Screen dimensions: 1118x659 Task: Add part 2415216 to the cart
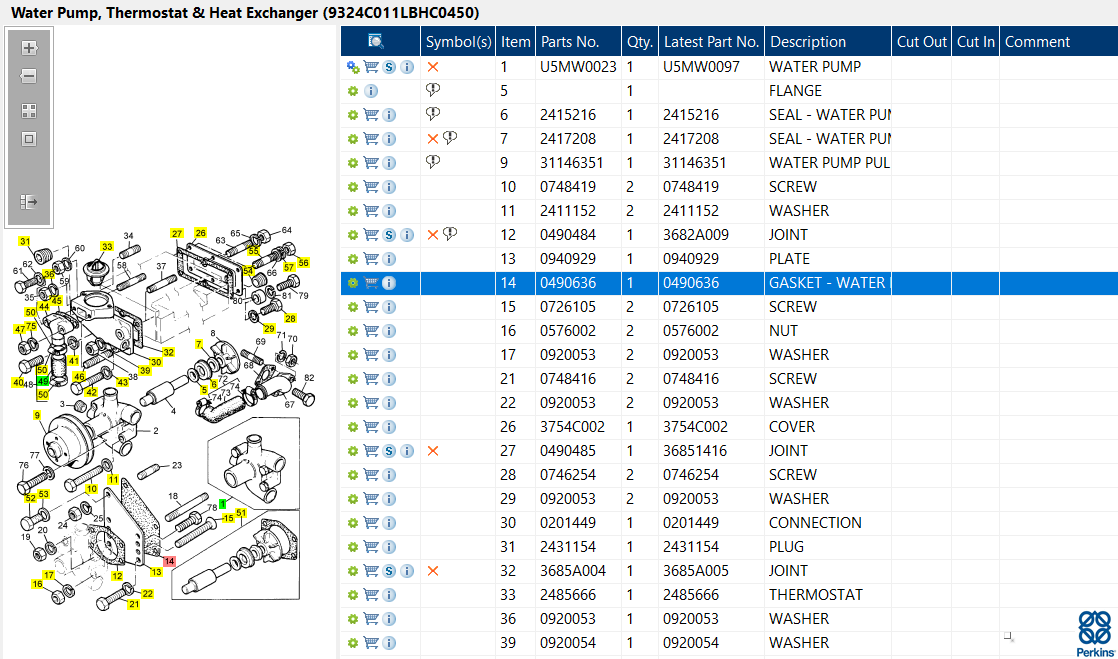coord(371,115)
